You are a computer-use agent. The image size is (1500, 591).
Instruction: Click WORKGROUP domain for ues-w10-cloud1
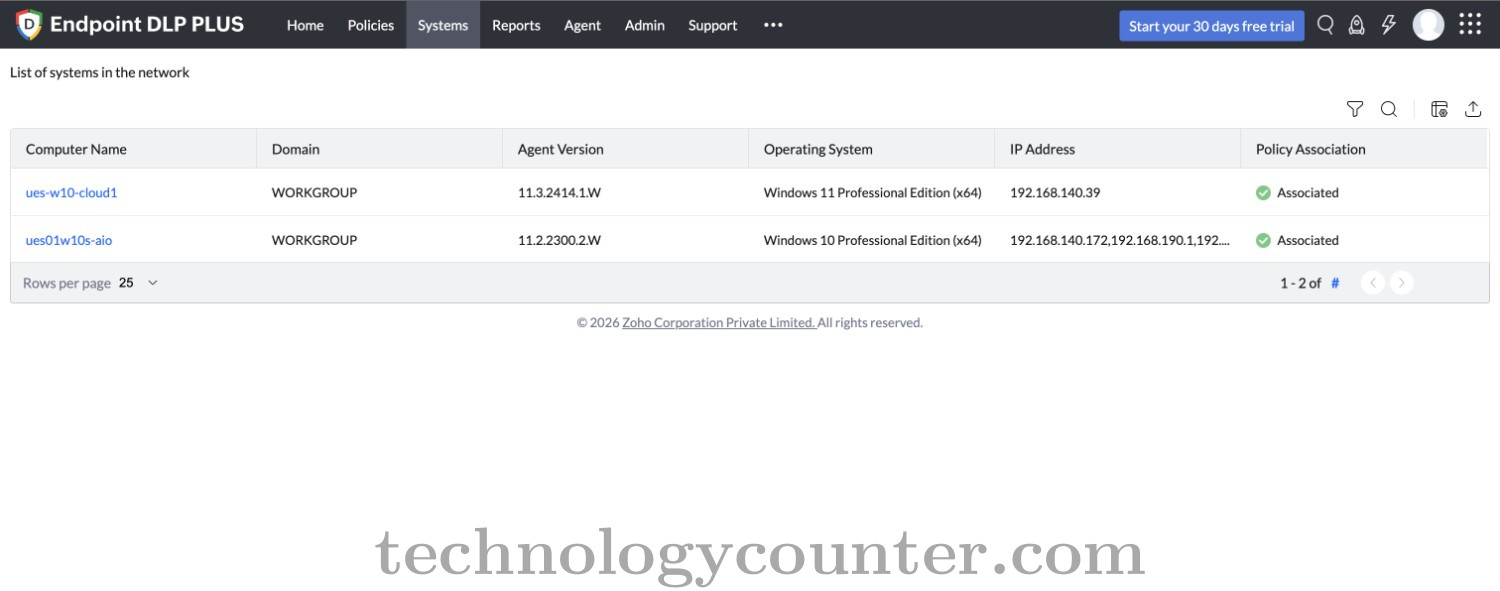tap(314, 193)
